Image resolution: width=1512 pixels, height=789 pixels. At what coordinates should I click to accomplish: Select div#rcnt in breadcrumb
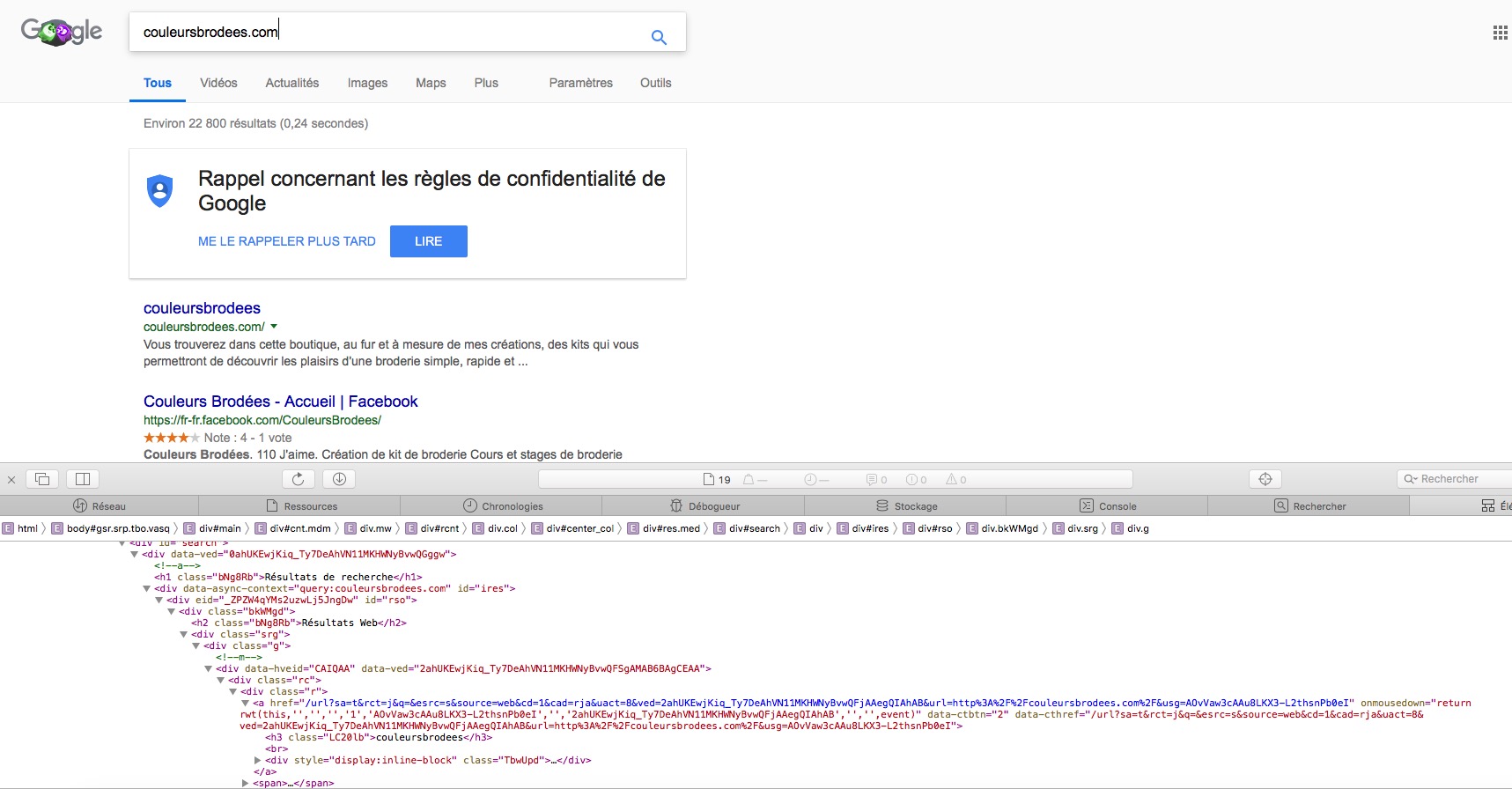pyautogui.click(x=432, y=528)
